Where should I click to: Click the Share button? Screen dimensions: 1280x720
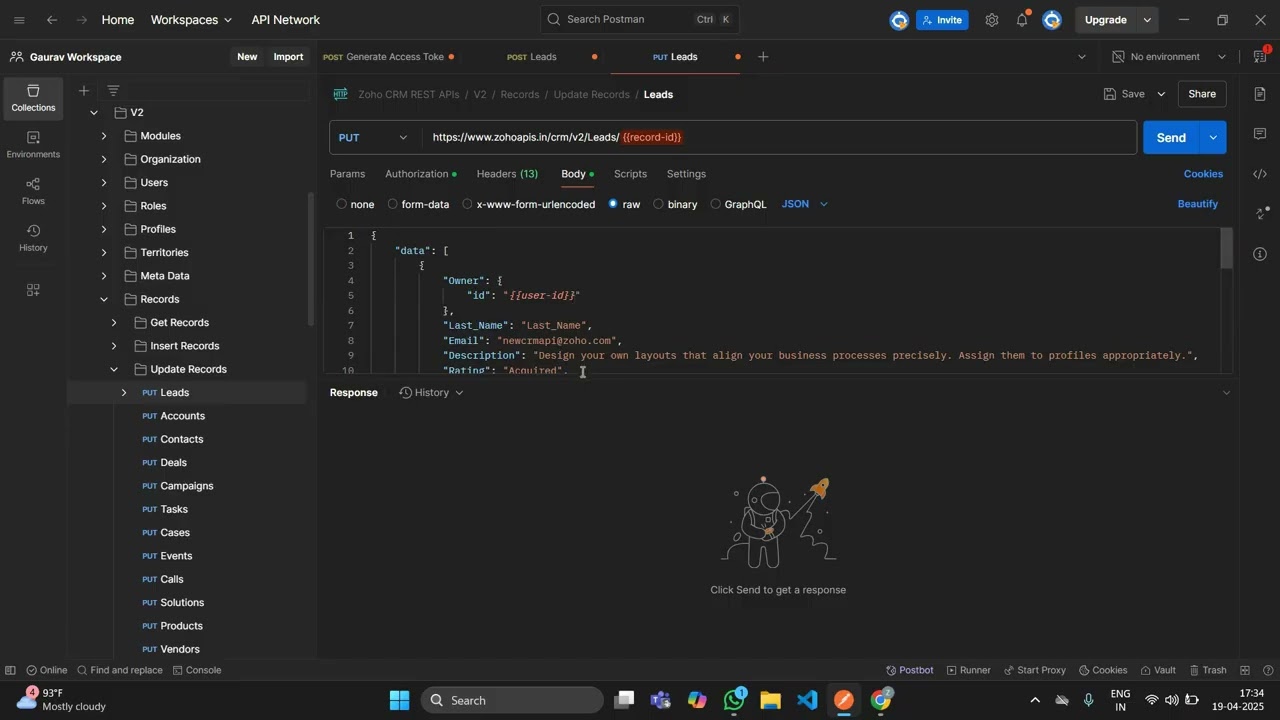[x=1202, y=94]
